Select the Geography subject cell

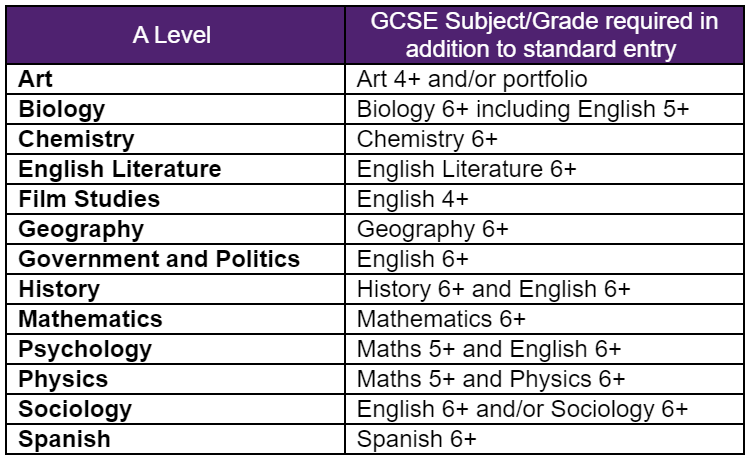click(81, 229)
